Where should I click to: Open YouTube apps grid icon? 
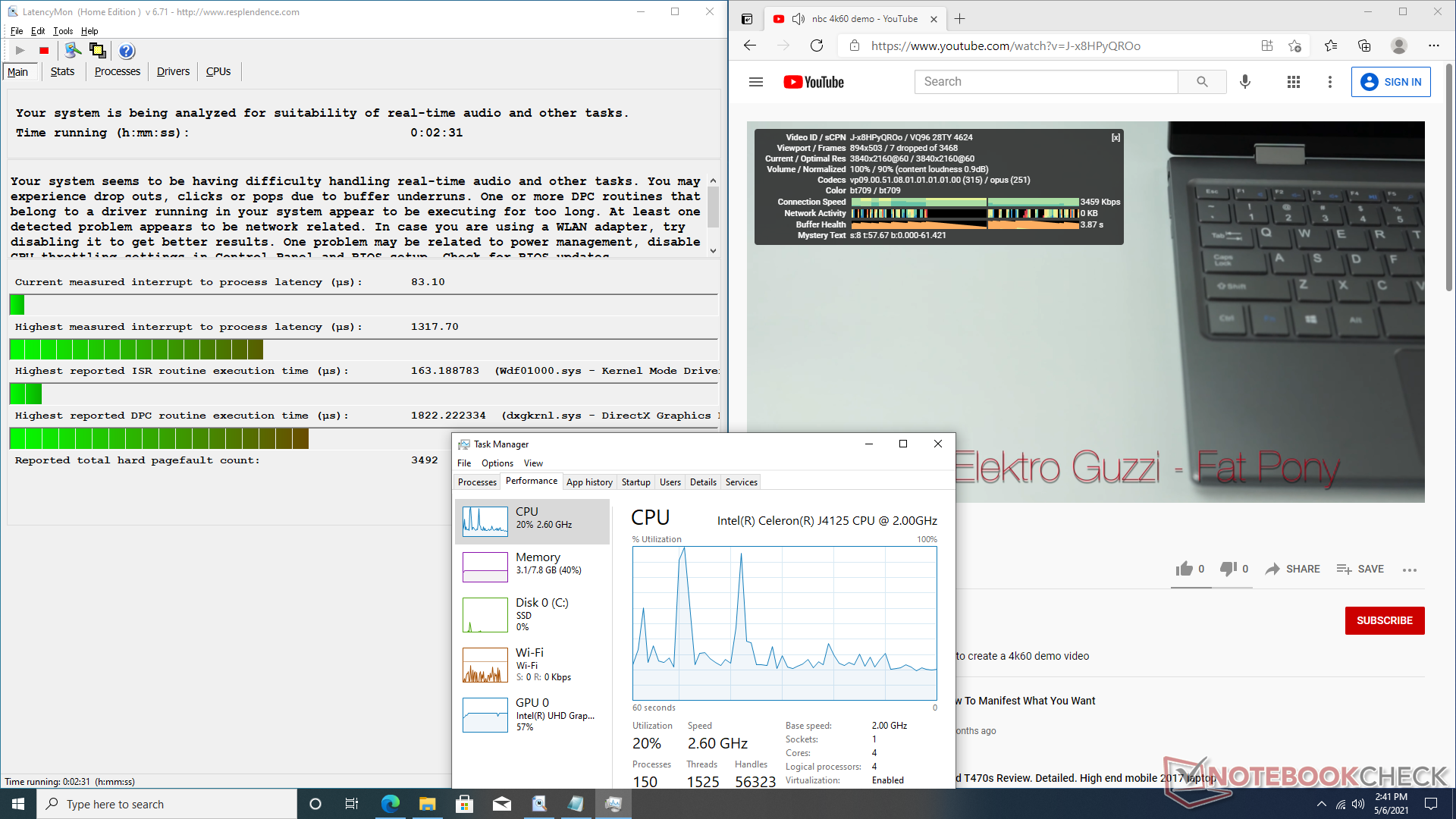point(1294,82)
